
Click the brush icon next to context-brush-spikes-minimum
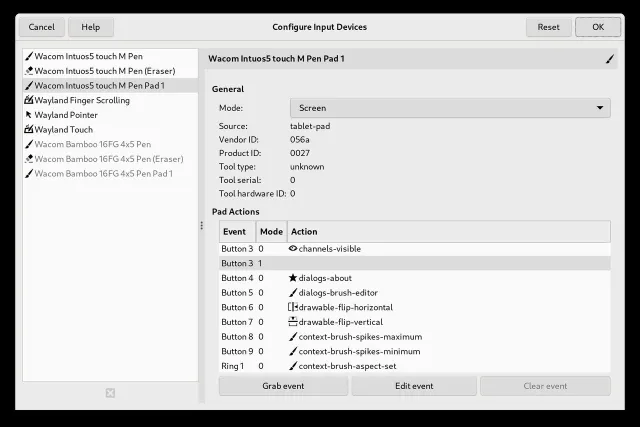293,351
